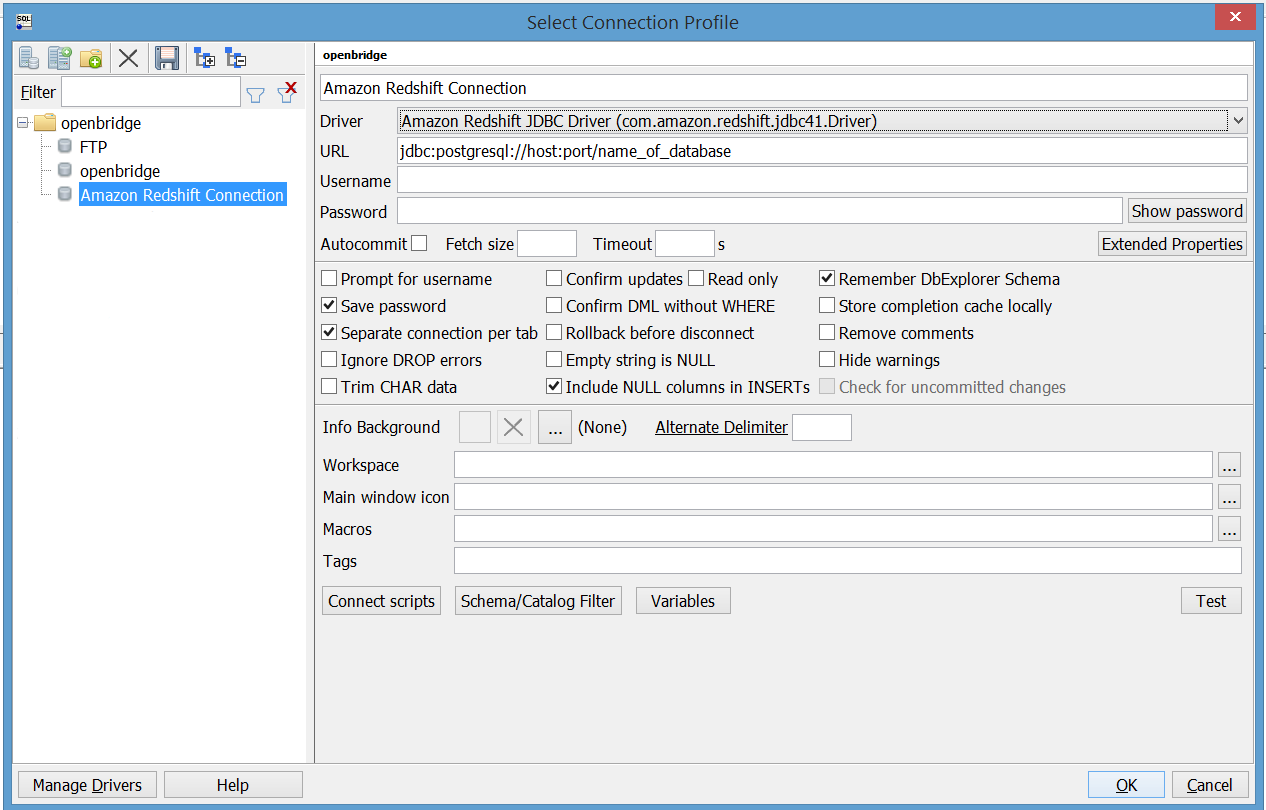Collapse the openbridge folder node
The height and width of the screenshot is (810, 1266).
(23, 123)
